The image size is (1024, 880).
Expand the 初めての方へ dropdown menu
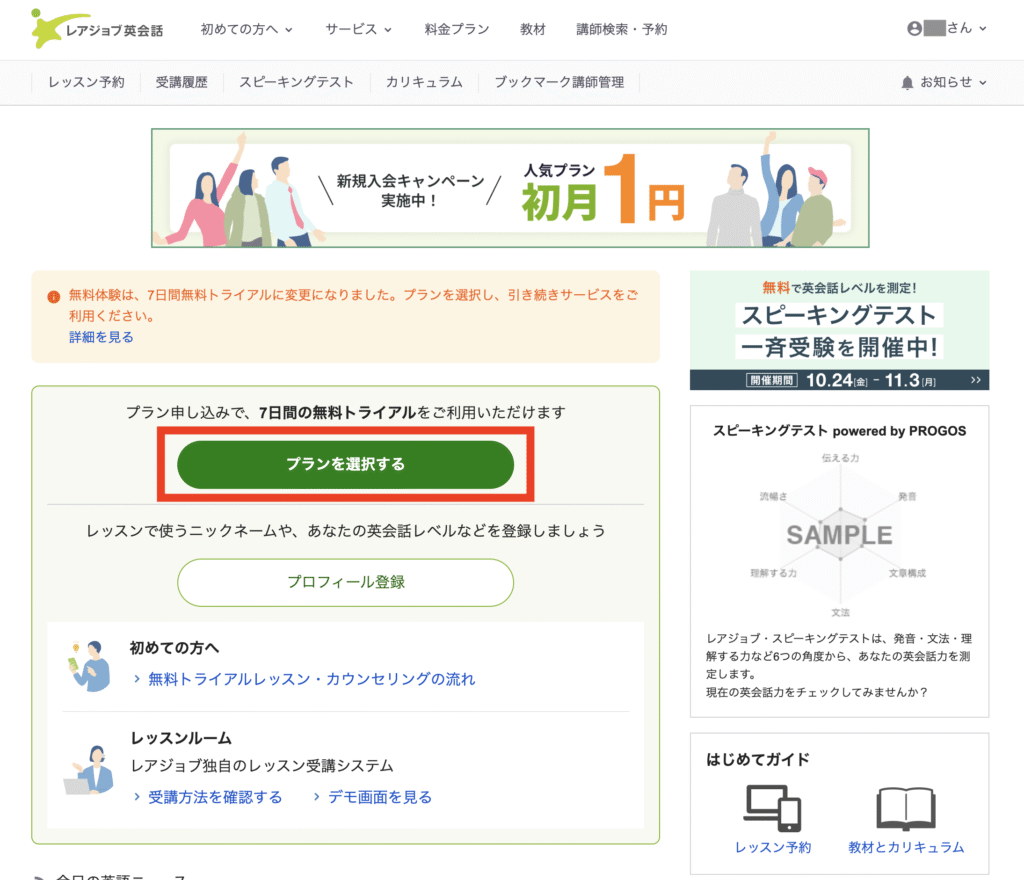click(x=246, y=29)
